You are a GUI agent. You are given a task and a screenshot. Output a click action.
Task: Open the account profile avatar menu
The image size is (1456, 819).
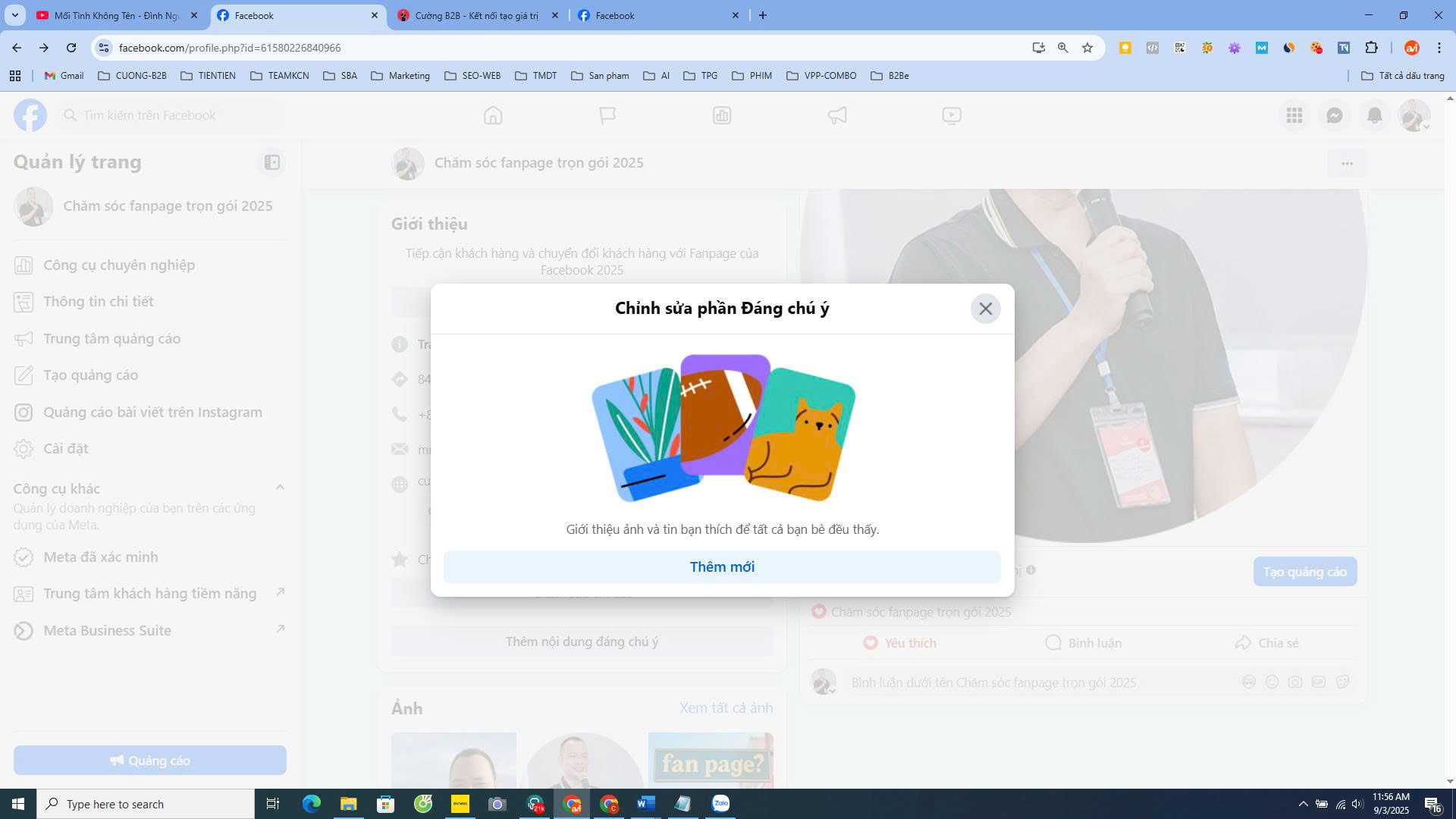pos(1414,115)
